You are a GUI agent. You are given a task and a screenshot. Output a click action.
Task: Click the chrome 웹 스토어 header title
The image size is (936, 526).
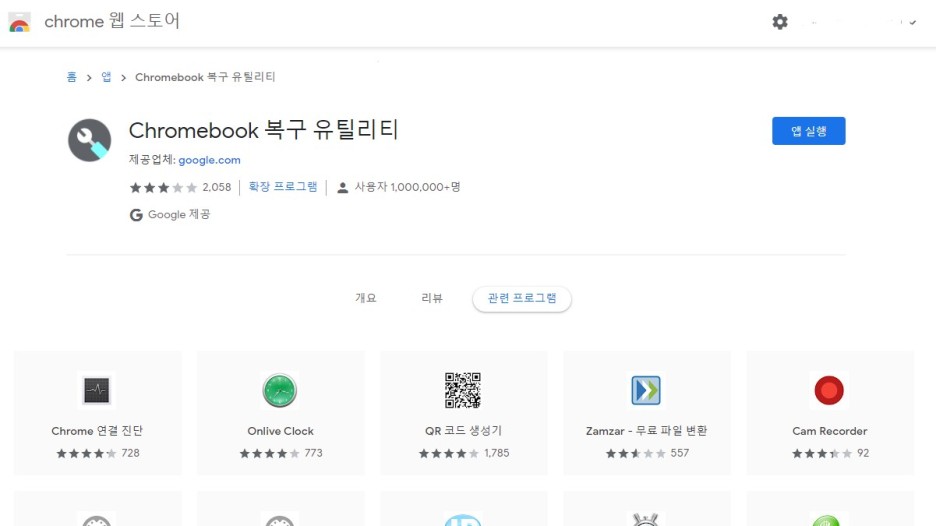click(112, 21)
